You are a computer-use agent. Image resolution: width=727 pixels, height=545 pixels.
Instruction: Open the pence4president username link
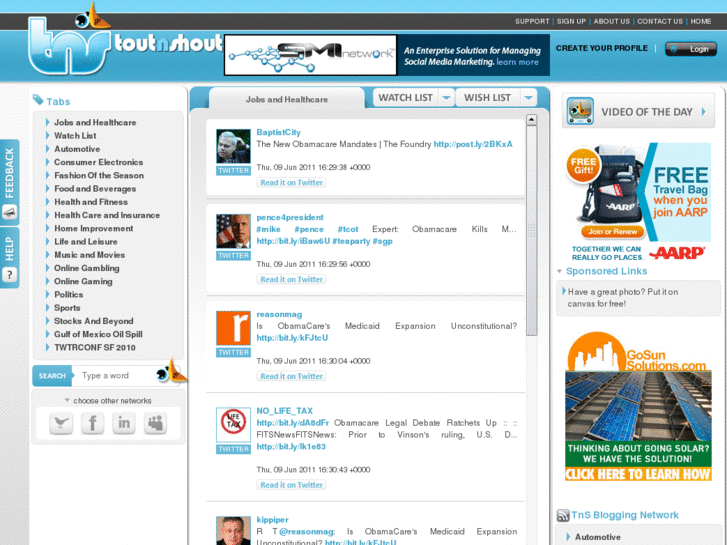click(290, 217)
